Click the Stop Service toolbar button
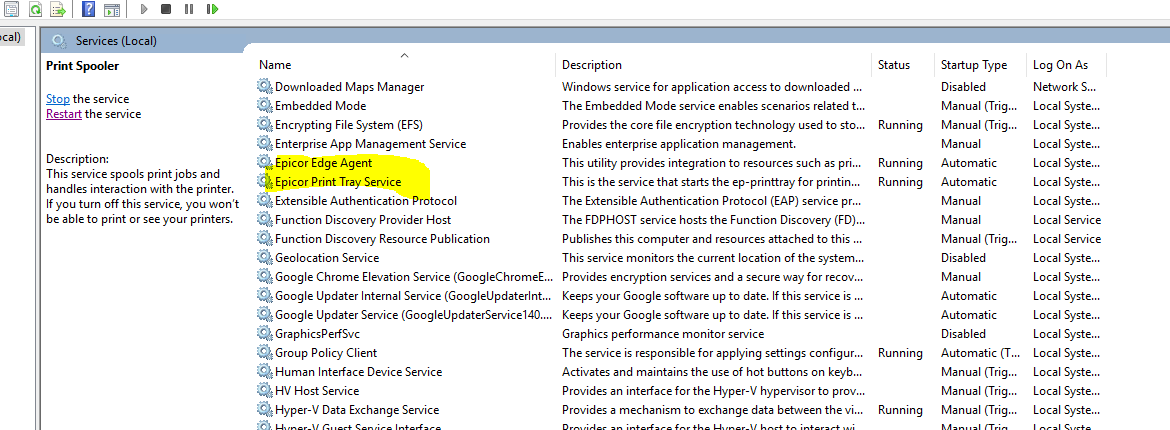The height and width of the screenshot is (430, 1170). point(166,9)
